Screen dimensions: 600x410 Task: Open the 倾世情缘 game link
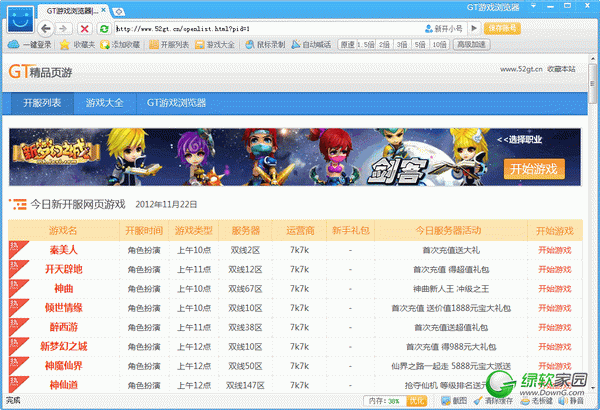click(x=64, y=308)
